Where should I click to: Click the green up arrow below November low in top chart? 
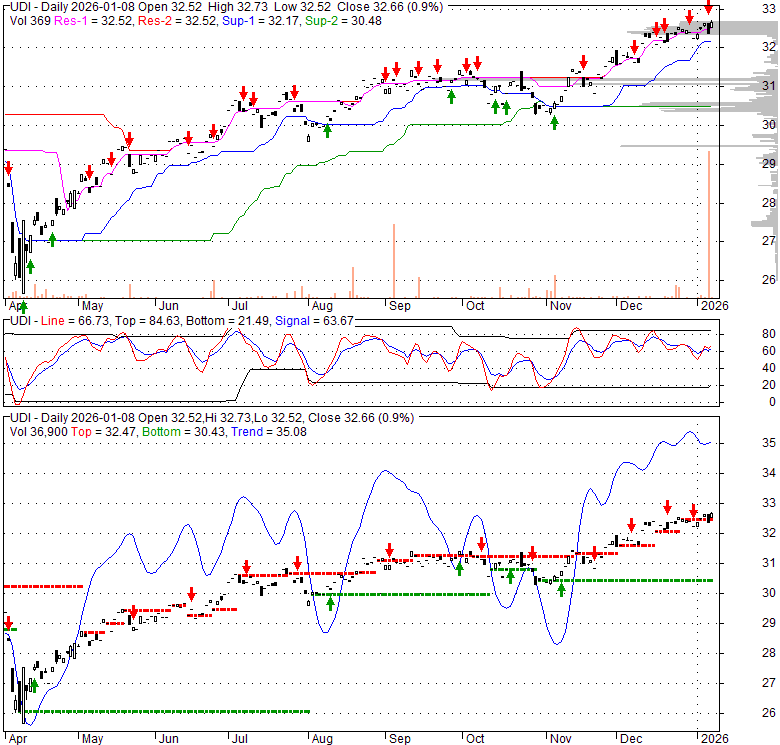(554, 121)
